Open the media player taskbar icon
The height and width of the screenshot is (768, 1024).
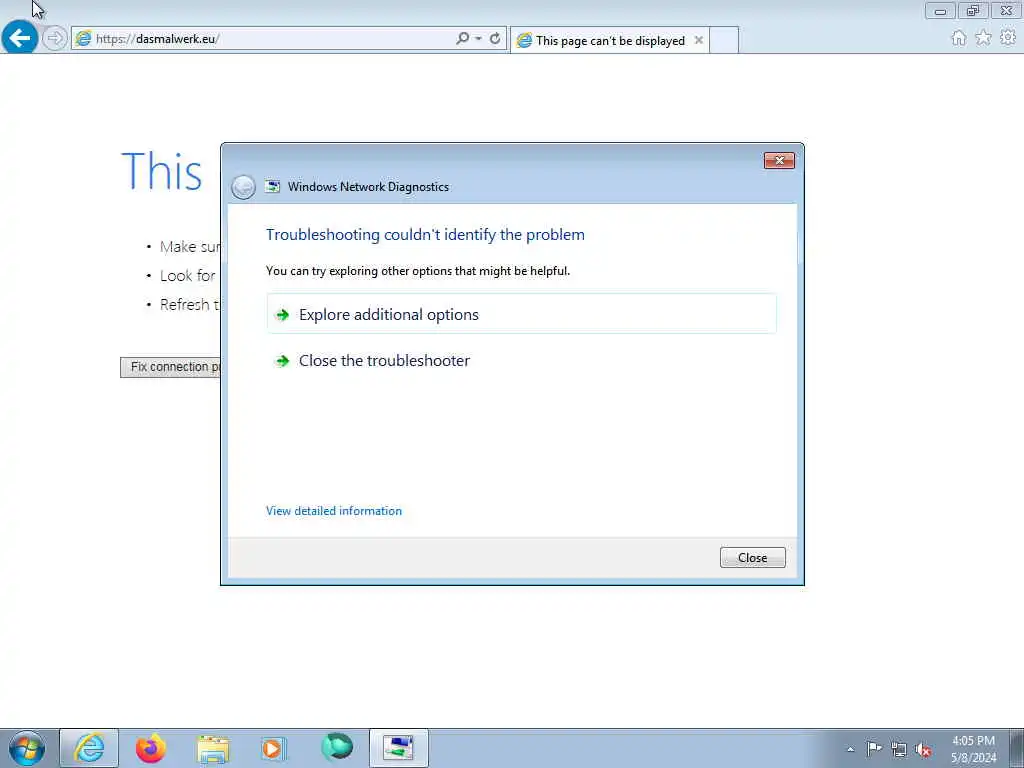point(274,748)
